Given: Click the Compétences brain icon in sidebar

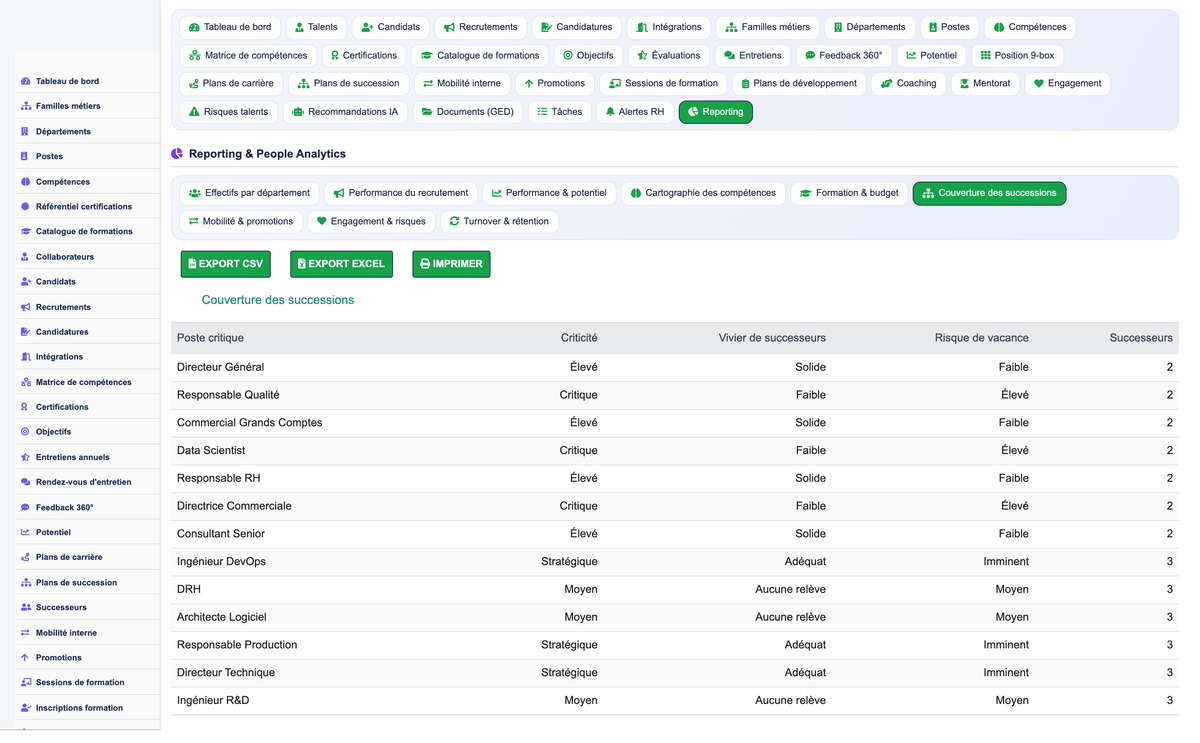Looking at the screenshot, I should coord(25,182).
